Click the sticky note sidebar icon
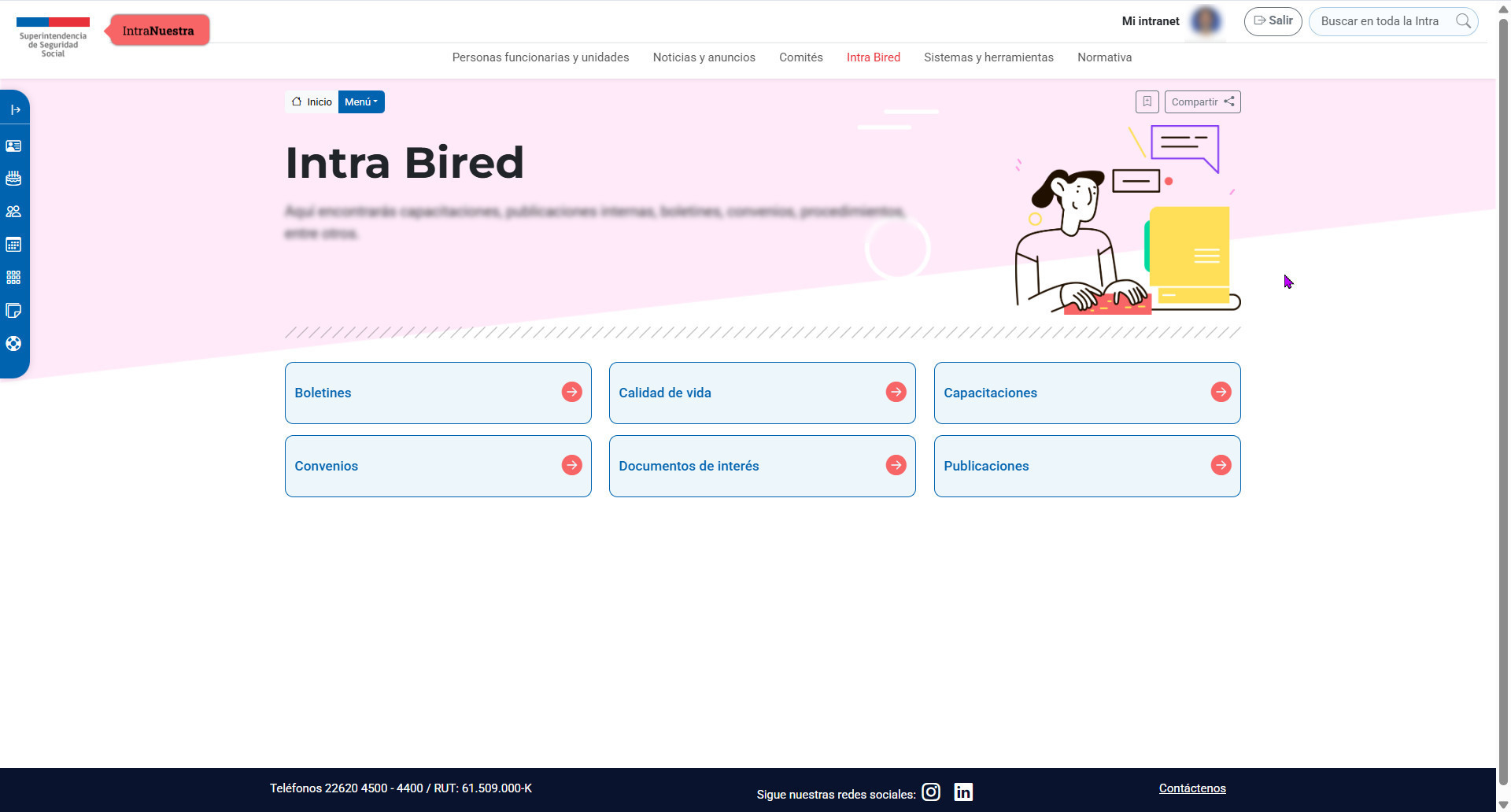Viewport: 1511px width, 812px height. (x=13, y=311)
